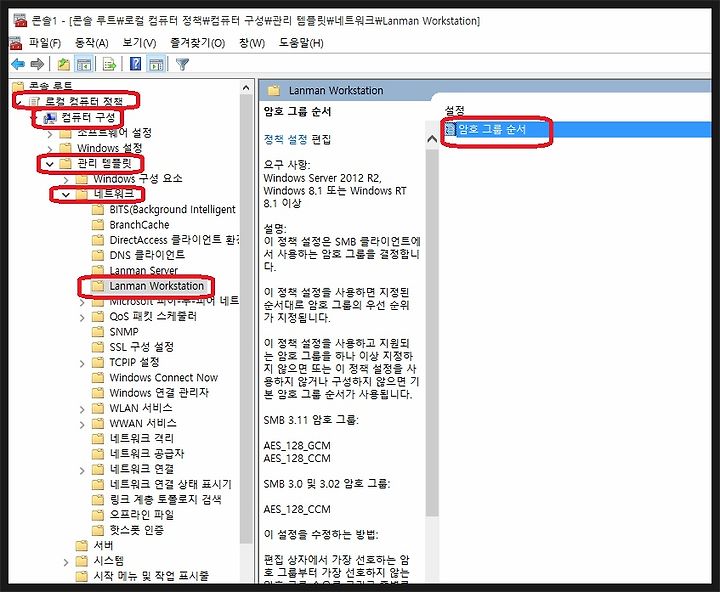Select Lanman Server in the tree

[x=143, y=271]
